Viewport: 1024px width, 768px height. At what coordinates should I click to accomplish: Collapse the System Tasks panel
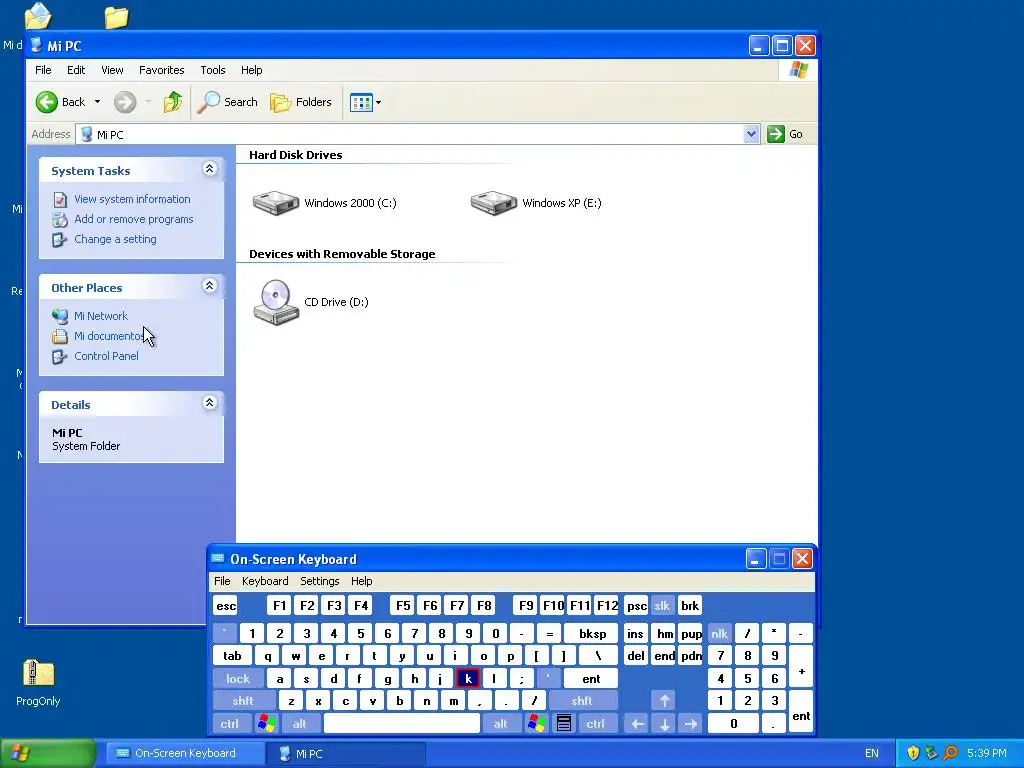210,168
